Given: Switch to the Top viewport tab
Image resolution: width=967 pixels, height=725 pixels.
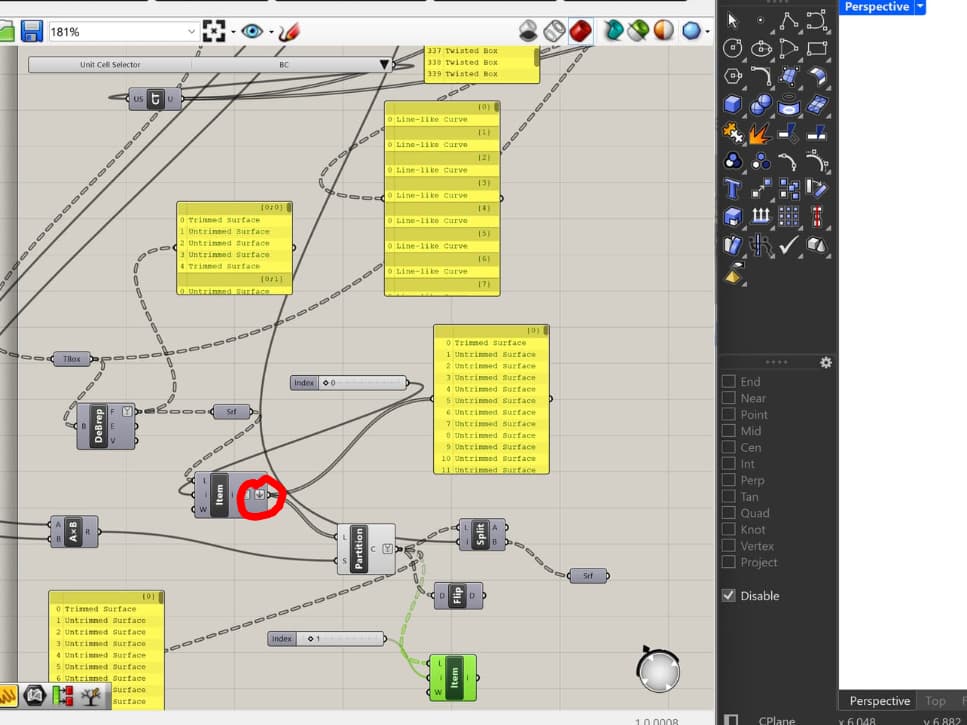Looking at the screenshot, I should point(935,701).
